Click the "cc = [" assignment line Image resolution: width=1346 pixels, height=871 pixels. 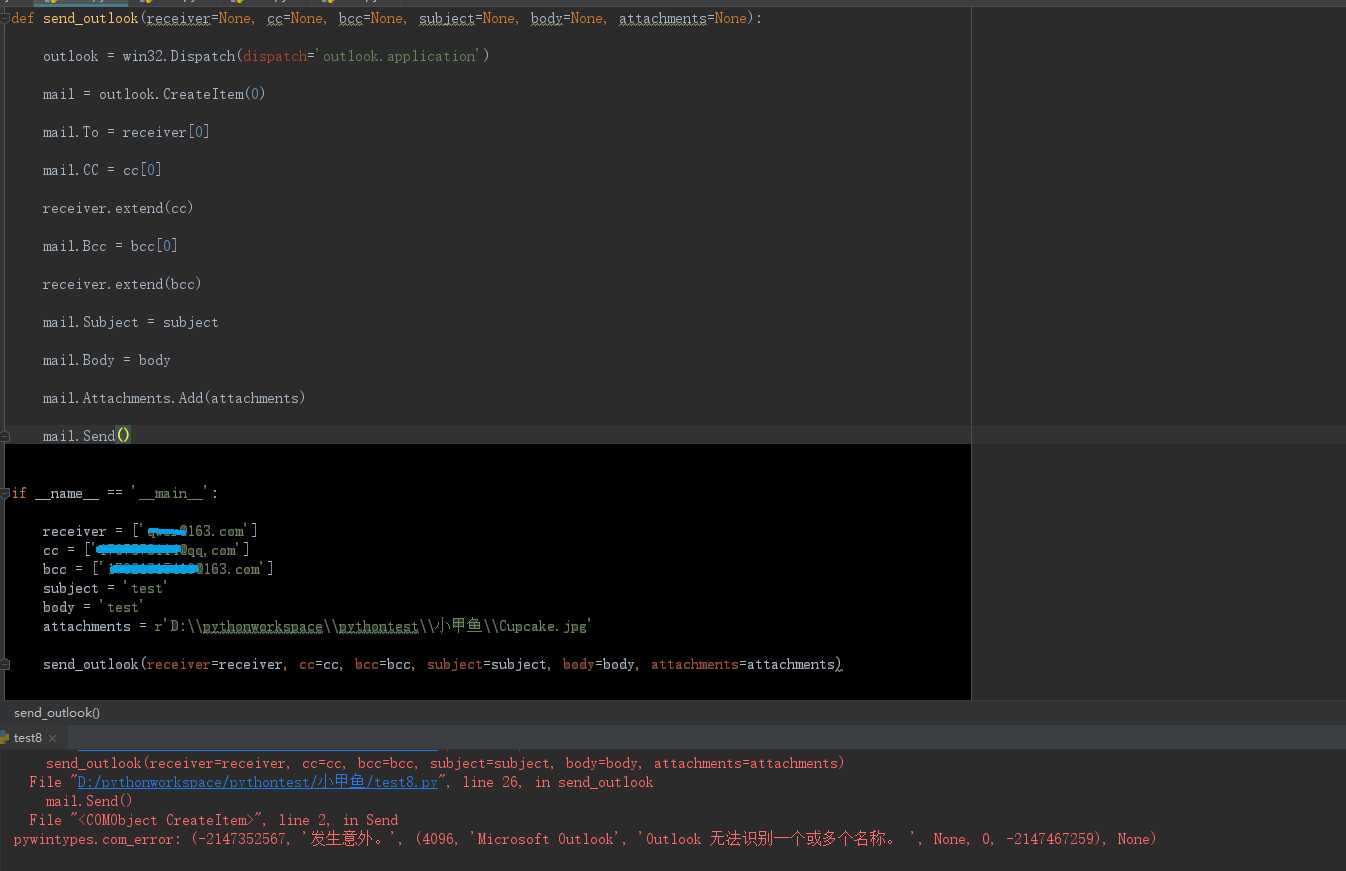[x=146, y=550]
